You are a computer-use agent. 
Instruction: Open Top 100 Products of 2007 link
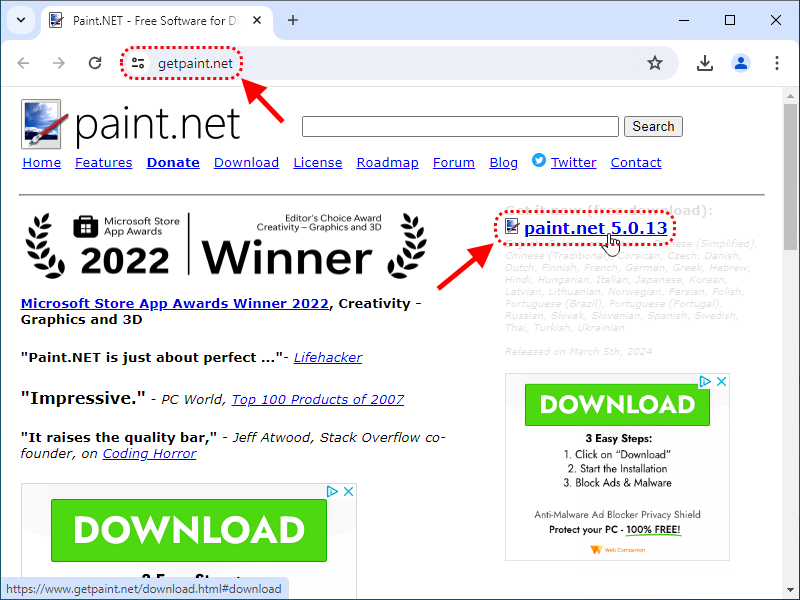click(x=318, y=399)
